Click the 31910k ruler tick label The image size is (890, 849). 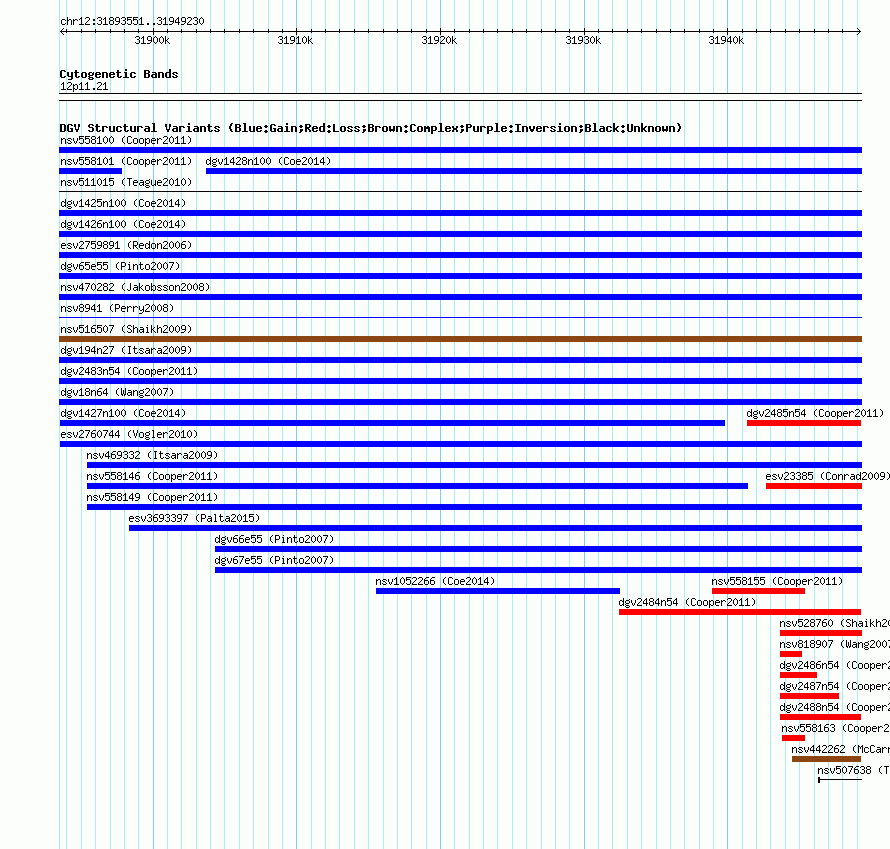click(295, 40)
